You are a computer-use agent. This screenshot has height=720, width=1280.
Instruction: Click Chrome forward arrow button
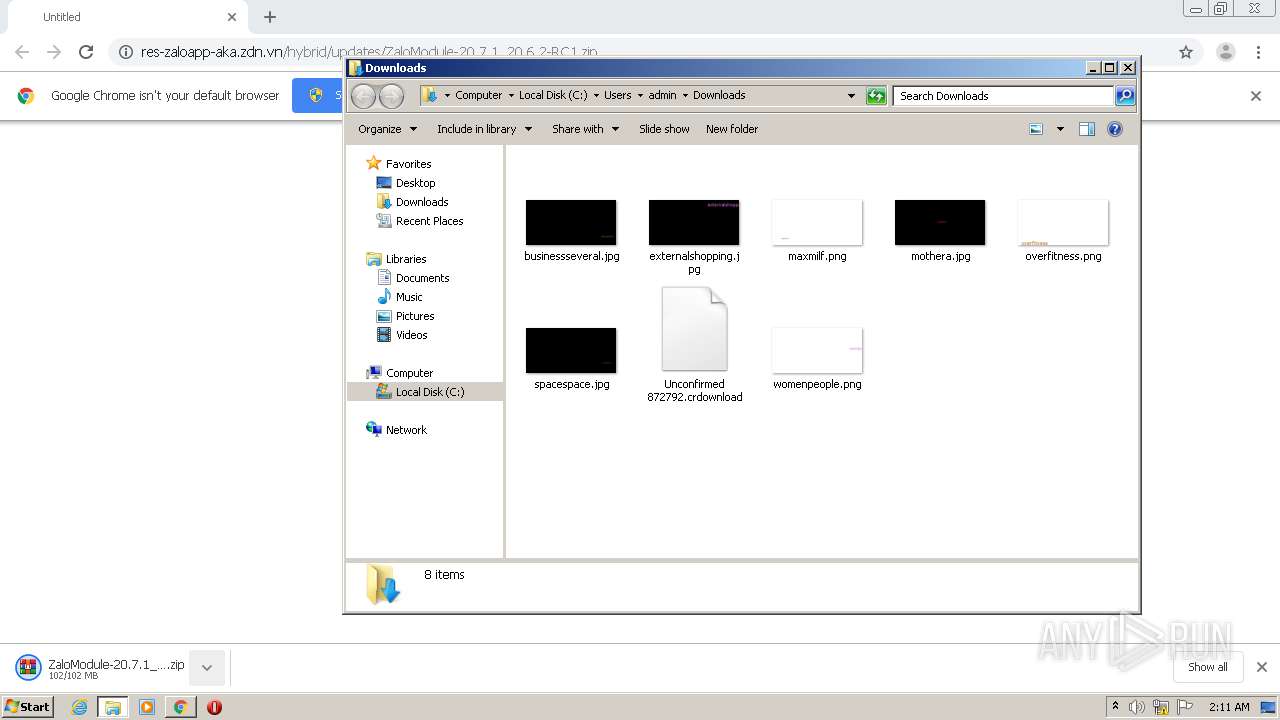pyautogui.click(x=54, y=52)
